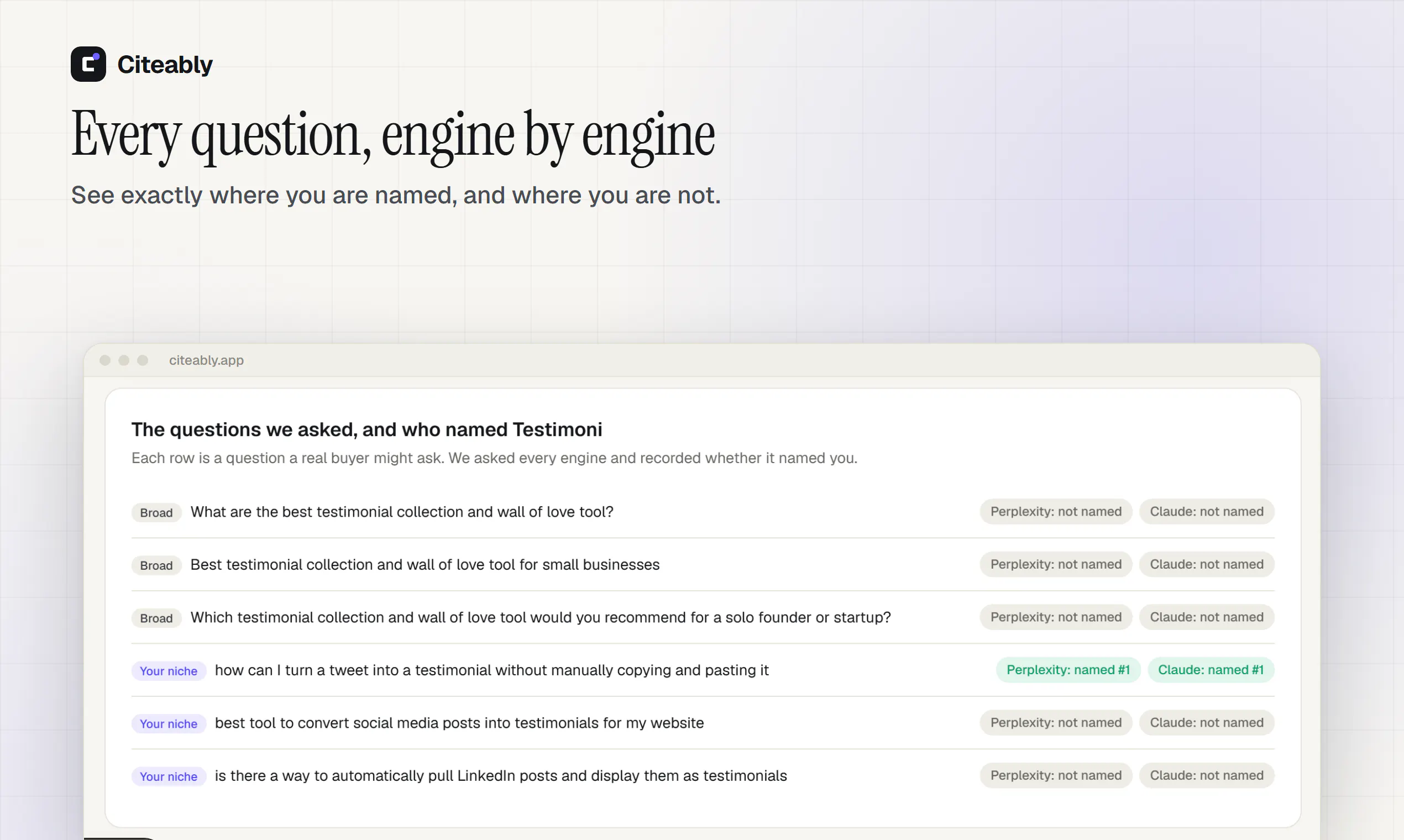Click 'Your niche' tag on LinkedIn posts row
This screenshot has height=840, width=1404.
[169, 776]
